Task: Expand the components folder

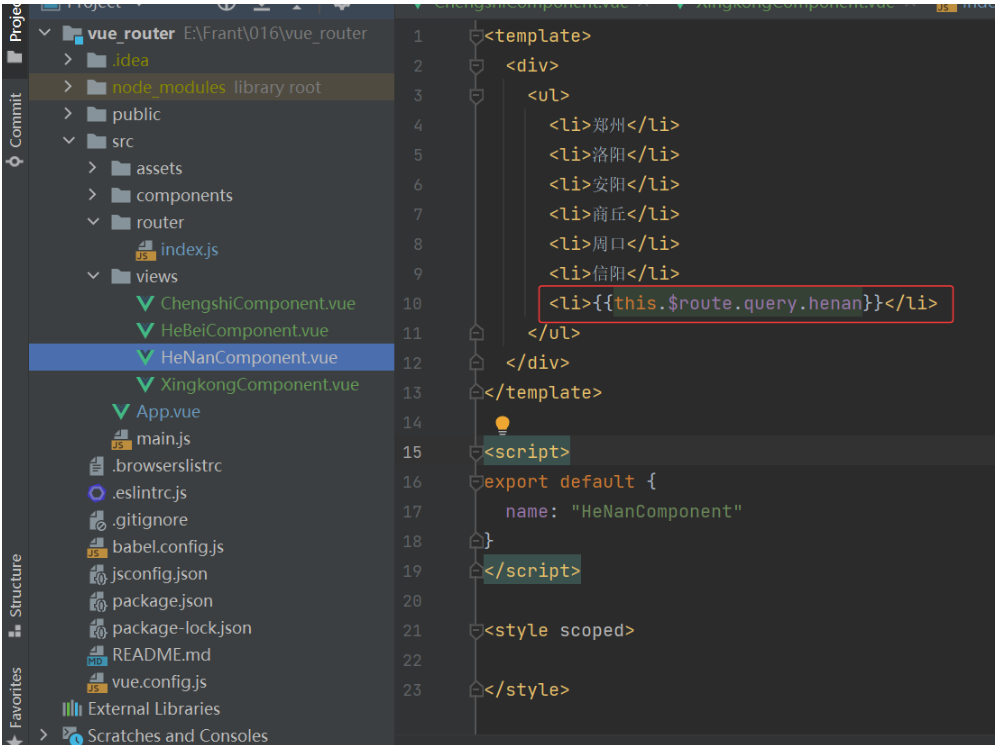Action: [93, 195]
